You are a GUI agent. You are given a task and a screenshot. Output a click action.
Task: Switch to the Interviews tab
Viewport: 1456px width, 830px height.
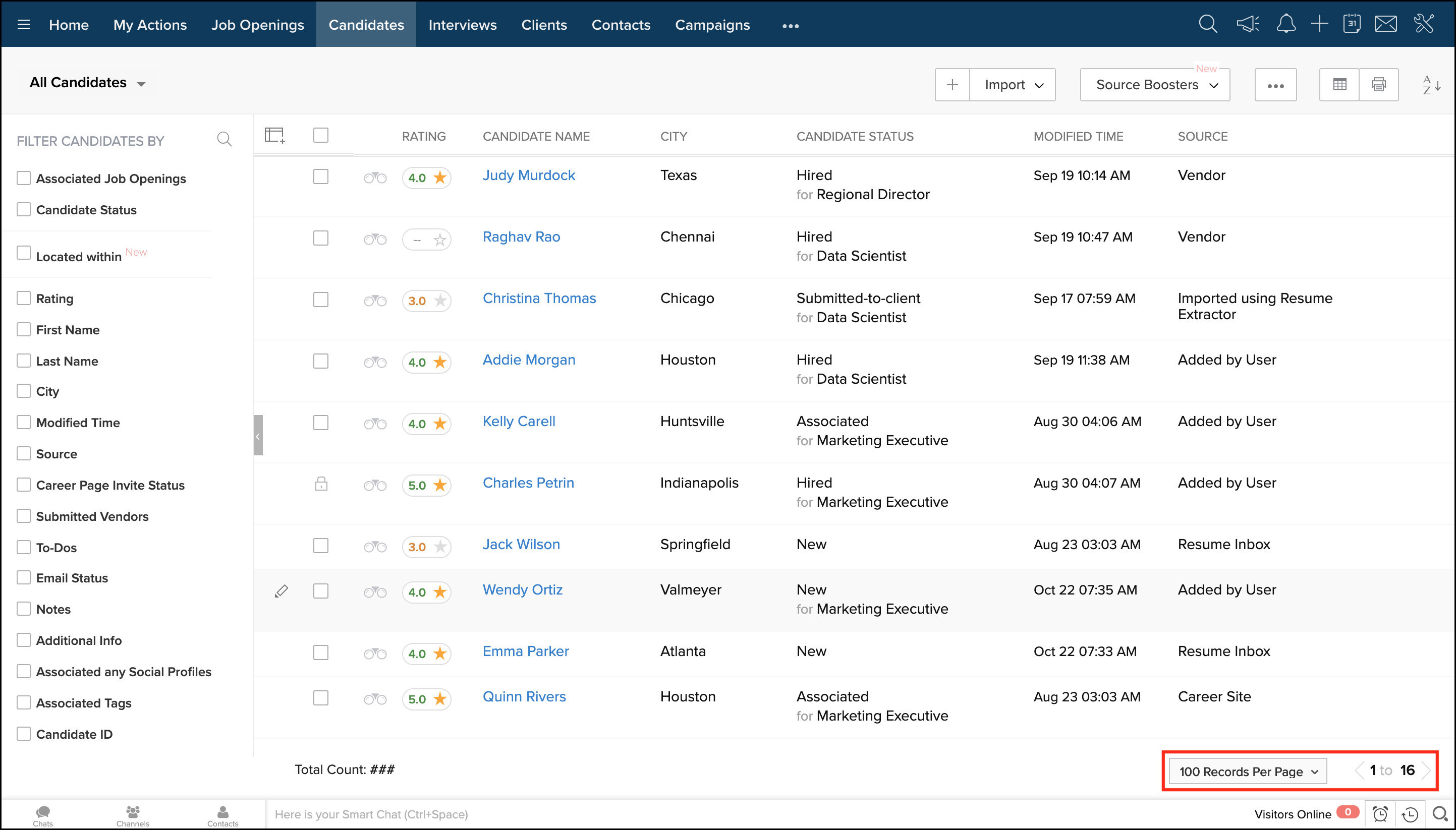462,25
